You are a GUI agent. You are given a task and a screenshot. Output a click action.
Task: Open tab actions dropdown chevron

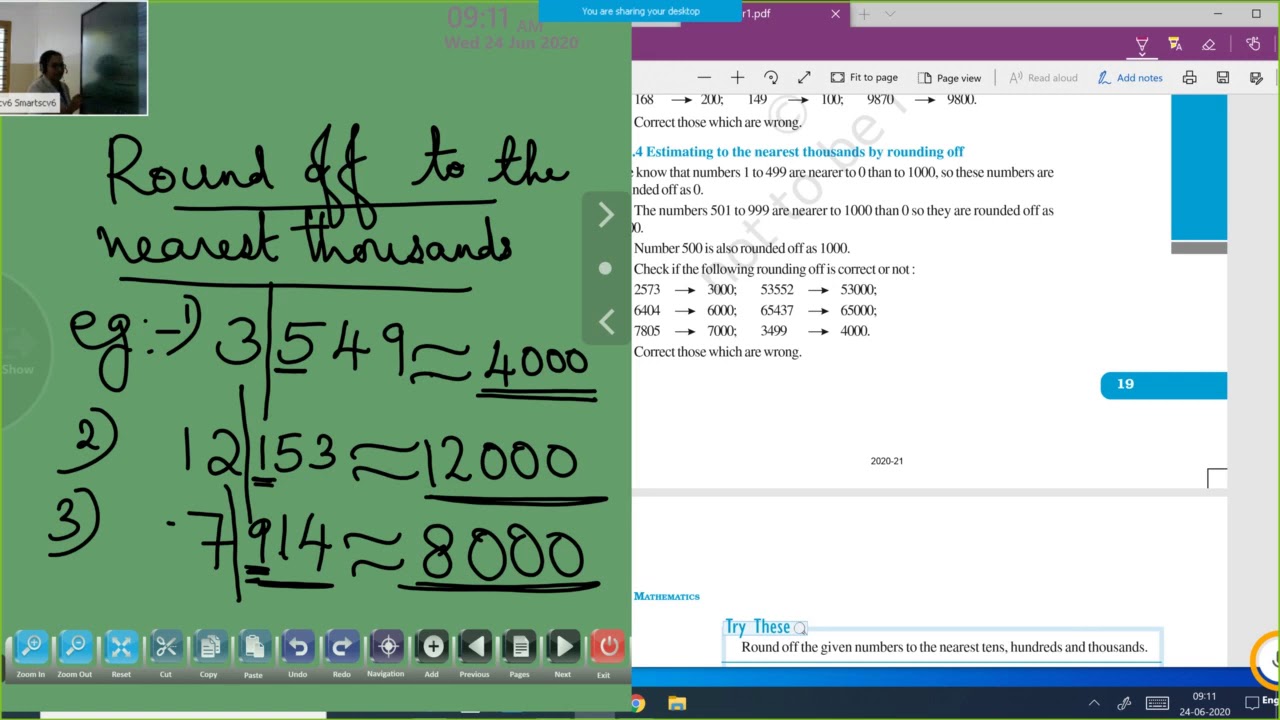tap(890, 14)
